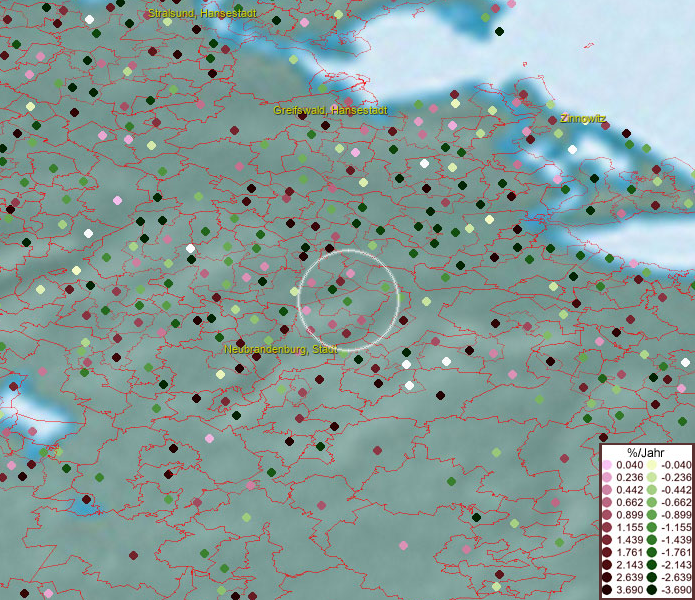Choose the -1.761 legend color swatch
Viewport: 695px width, 600px height.
coord(651,551)
